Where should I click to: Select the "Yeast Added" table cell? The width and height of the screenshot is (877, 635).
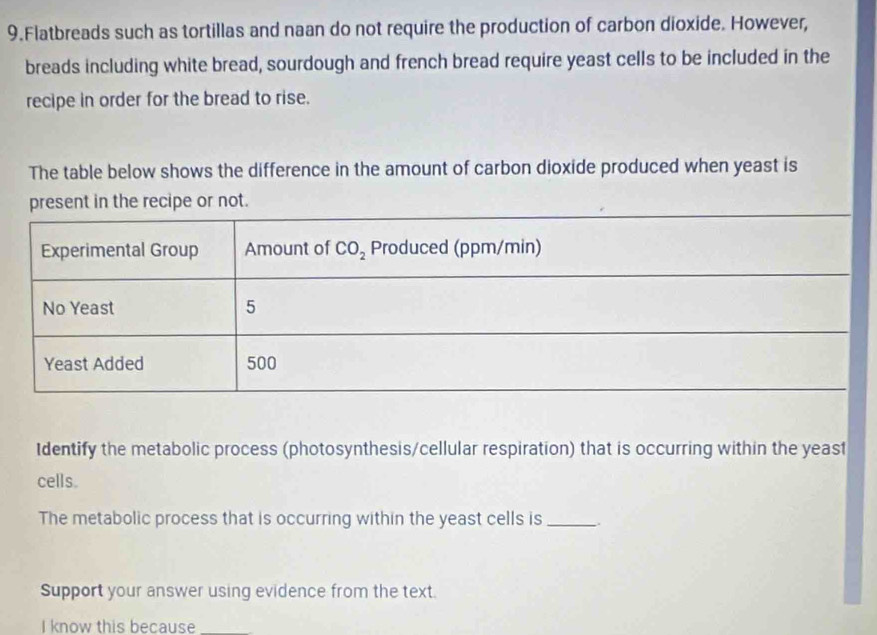(x=94, y=364)
